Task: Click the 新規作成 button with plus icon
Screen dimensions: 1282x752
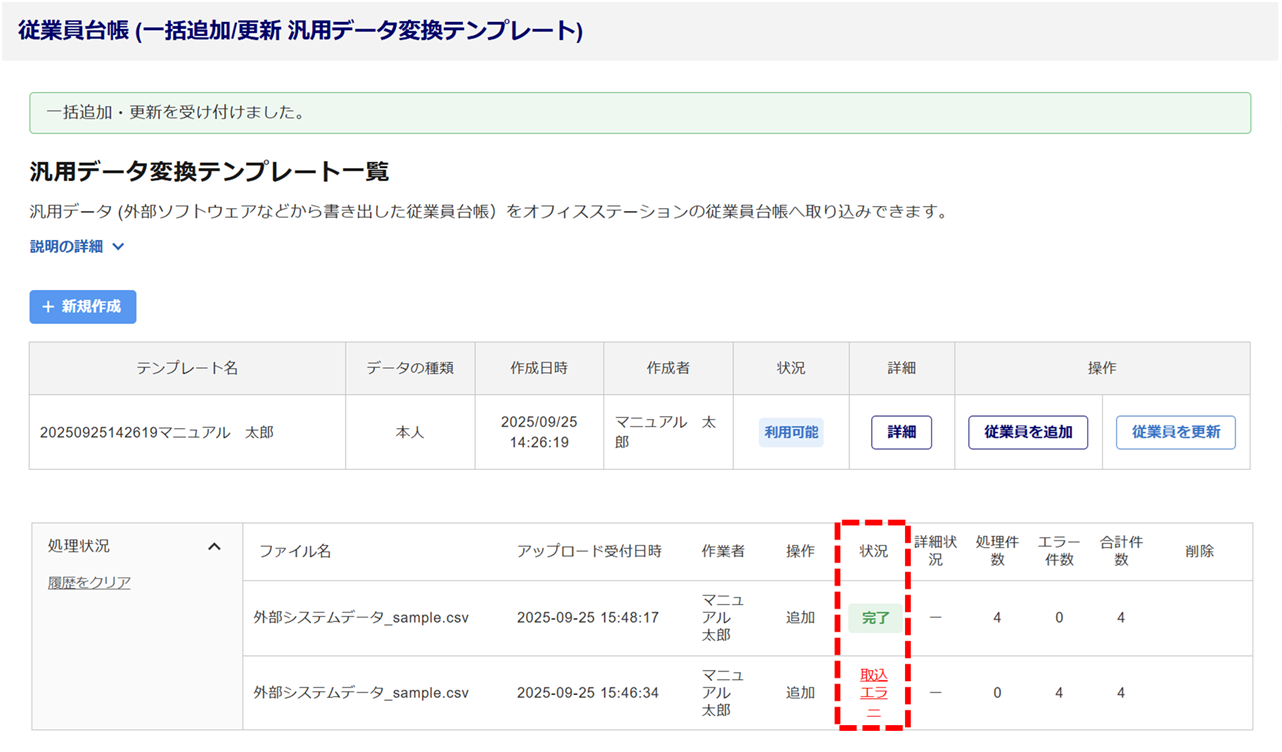Action: point(83,307)
